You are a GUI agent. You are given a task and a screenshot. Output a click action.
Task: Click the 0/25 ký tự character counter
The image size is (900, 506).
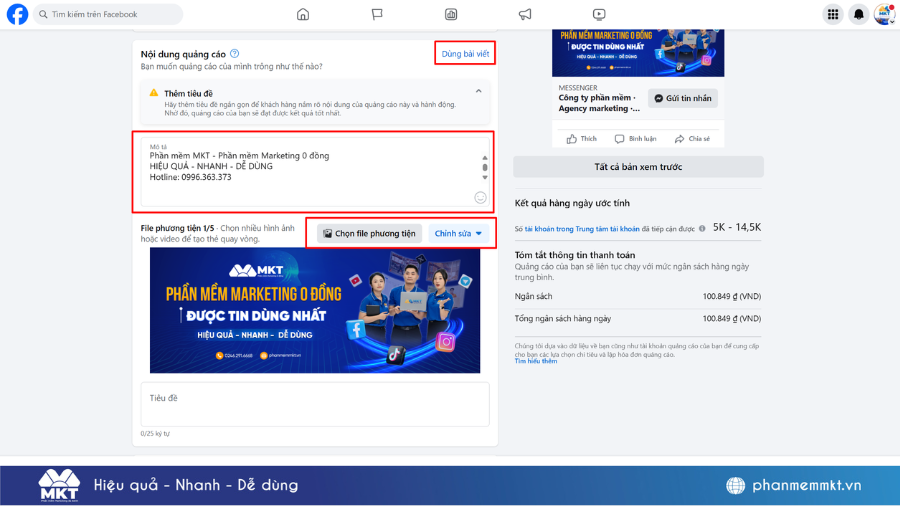155,434
